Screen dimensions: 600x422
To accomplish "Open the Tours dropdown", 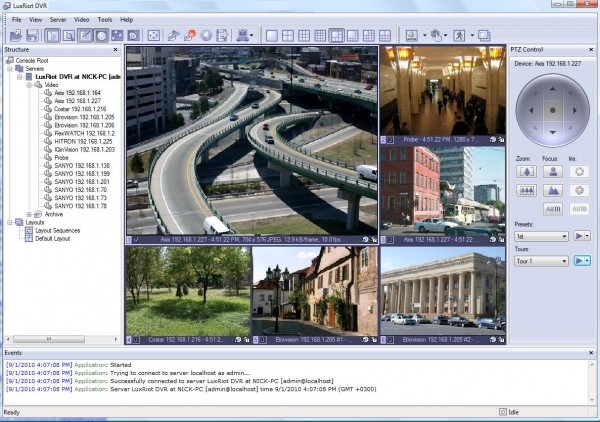I will (x=542, y=261).
